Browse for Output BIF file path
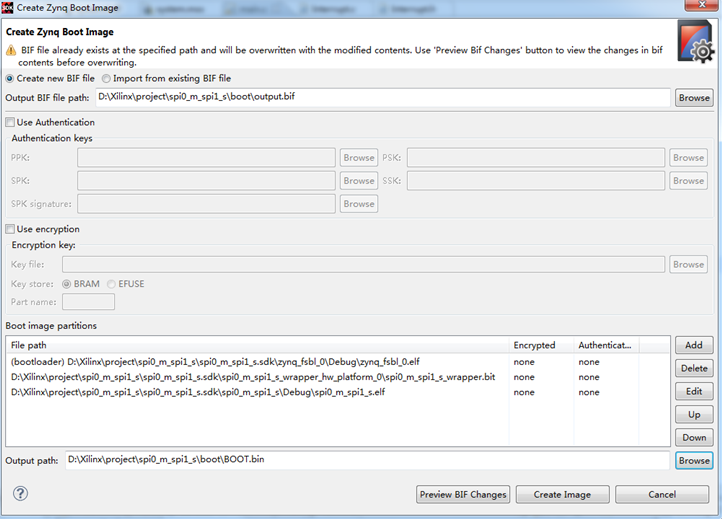Image resolution: width=722 pixels, height=519 pixels. click(x=694, y=98)
